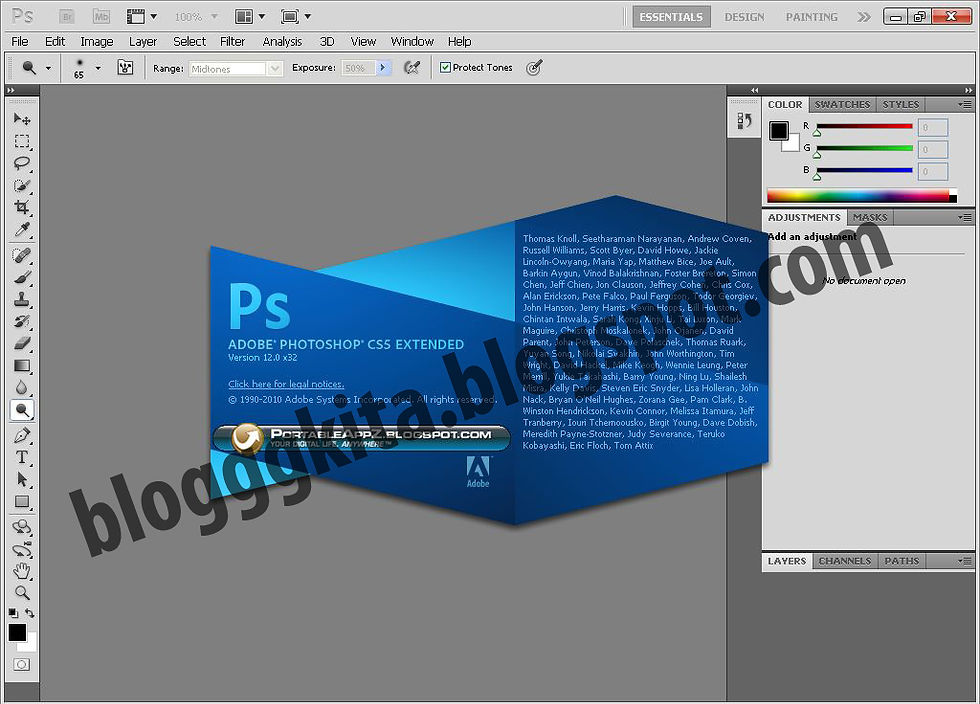Screen dimensions: 980x704
Task: Switch to the Styles tab
Action: 901,104
